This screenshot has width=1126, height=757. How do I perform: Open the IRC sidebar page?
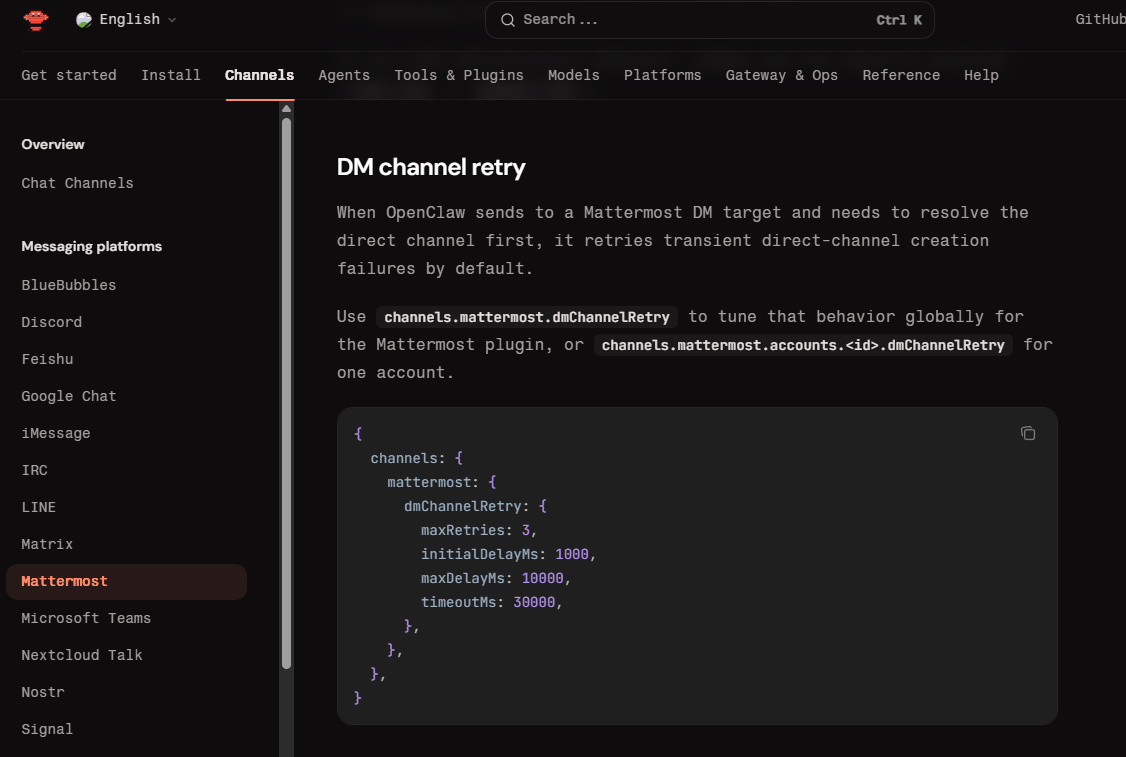tap(34, 470)
